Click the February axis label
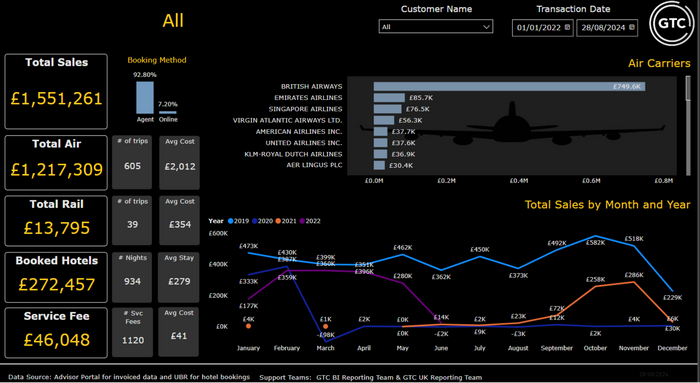 tap(287, 348)
